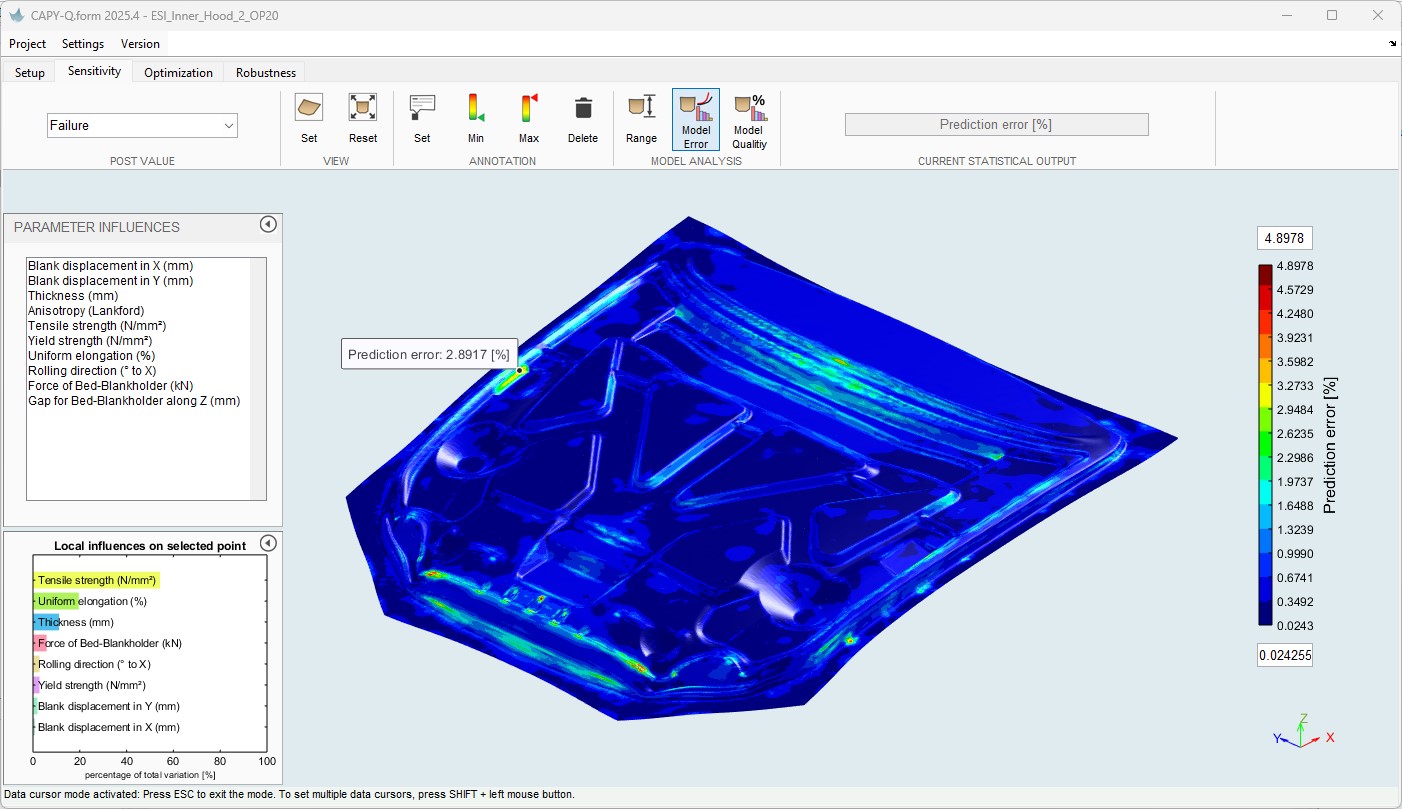Viewport: 1402px width, 809px height.
Task: Select Rolling direction (° to X) in influences list
Action: pyautogui.click(x=92, y=371)
